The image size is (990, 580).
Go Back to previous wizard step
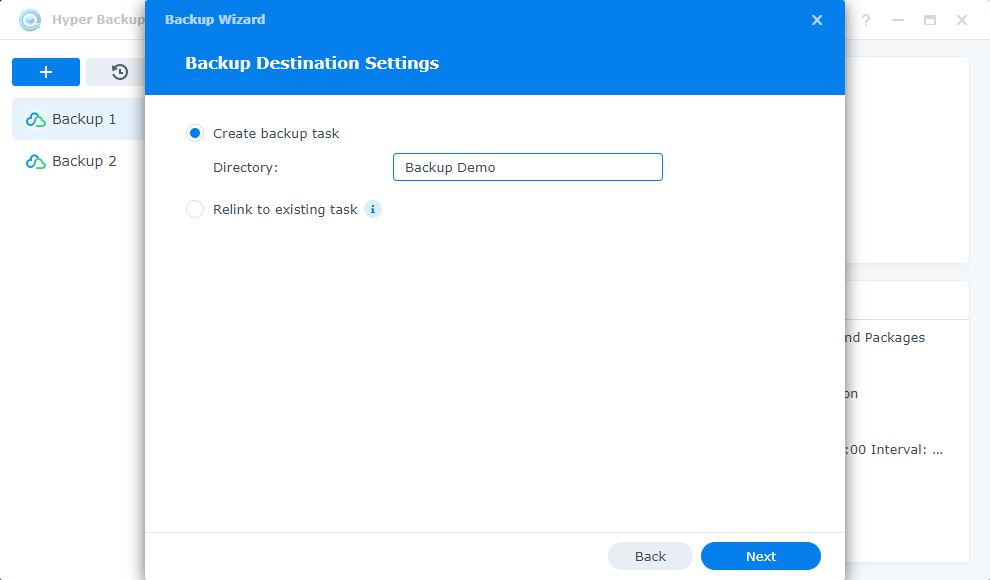point(650,556)
